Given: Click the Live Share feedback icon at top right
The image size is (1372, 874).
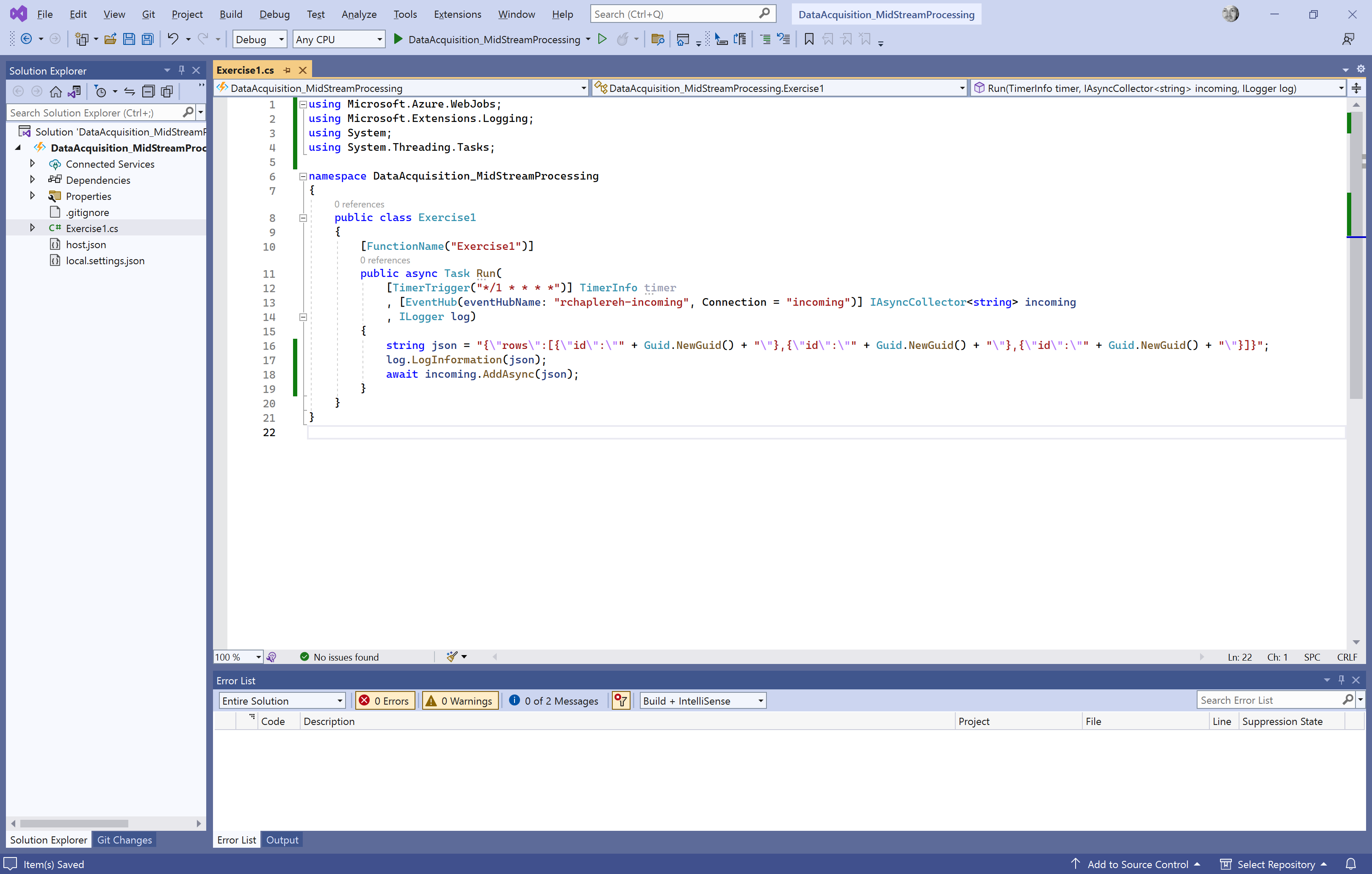Looking at the screenshot, I should (x=1348, y=39).
